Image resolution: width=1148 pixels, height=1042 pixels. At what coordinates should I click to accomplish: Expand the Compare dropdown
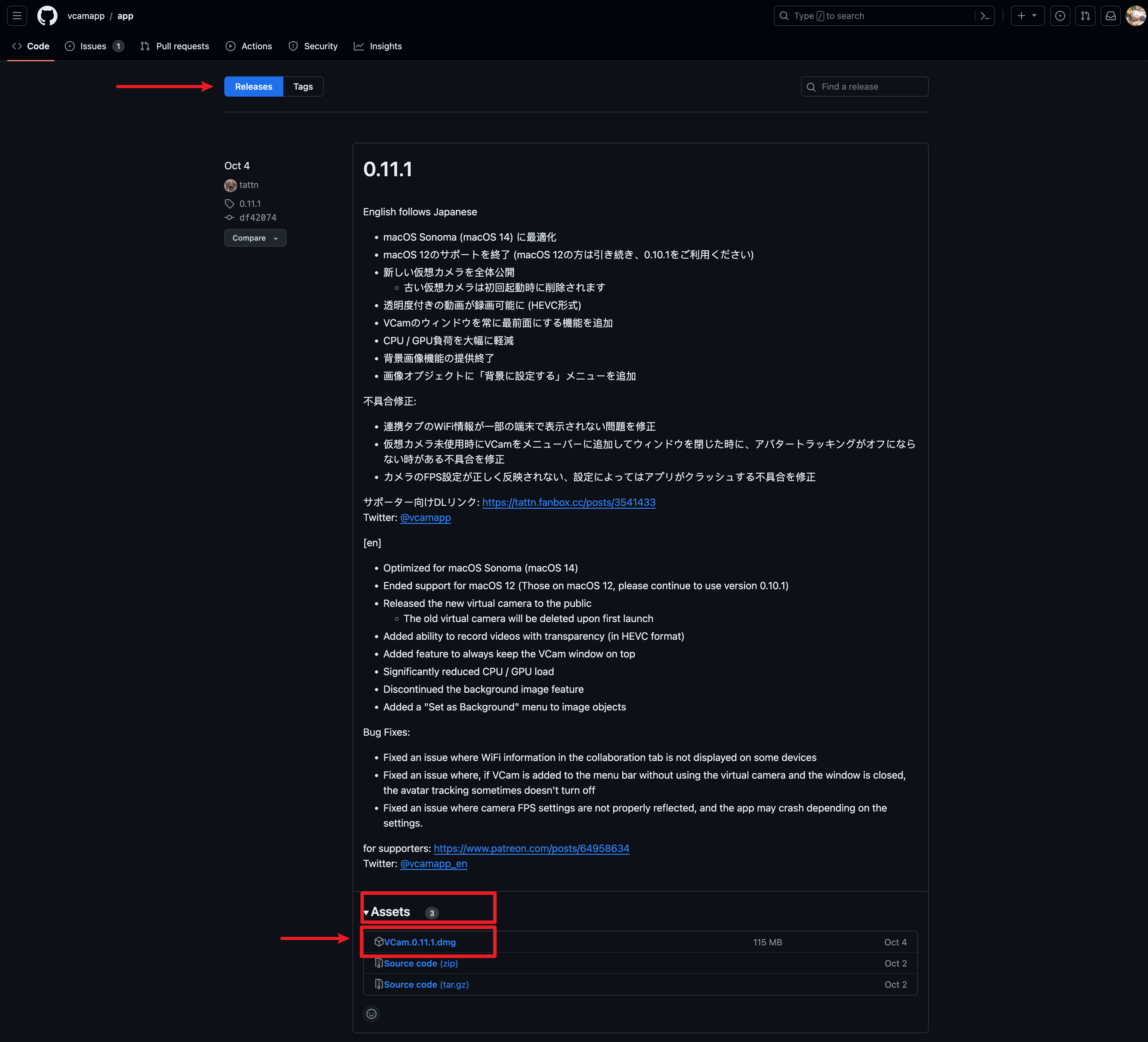pos(255,238)
